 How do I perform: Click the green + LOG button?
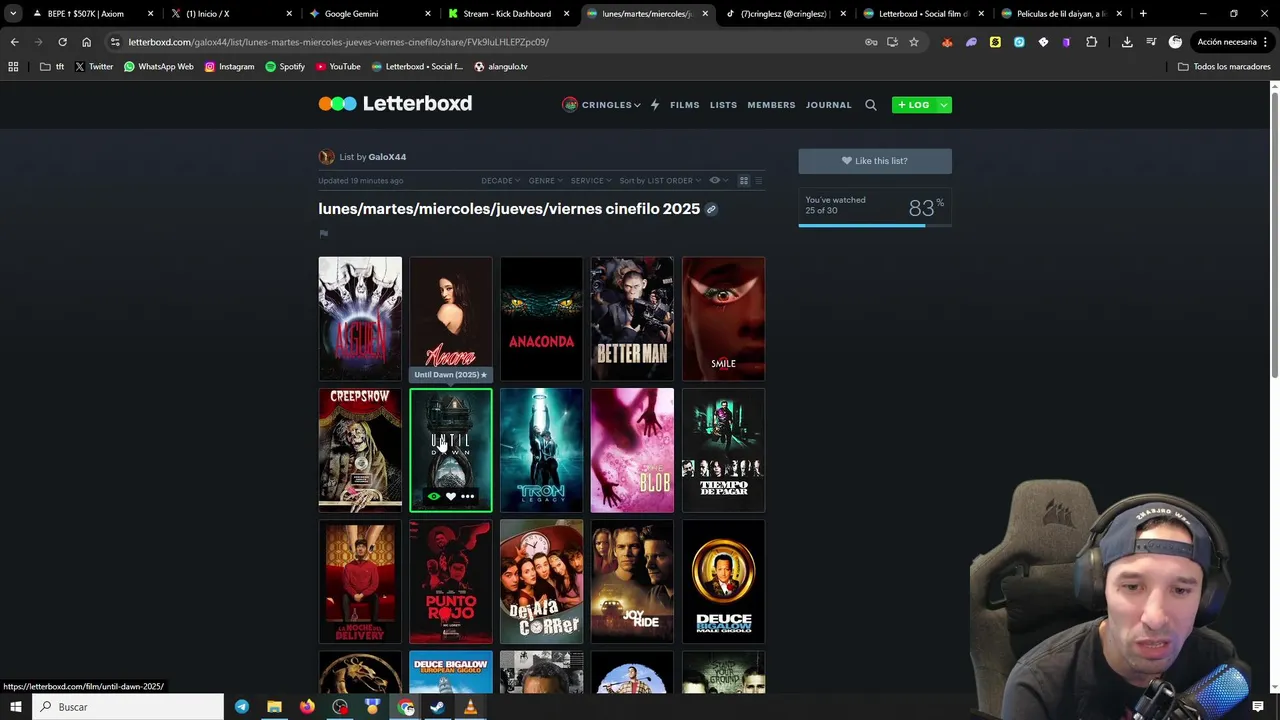click(914, 105)
